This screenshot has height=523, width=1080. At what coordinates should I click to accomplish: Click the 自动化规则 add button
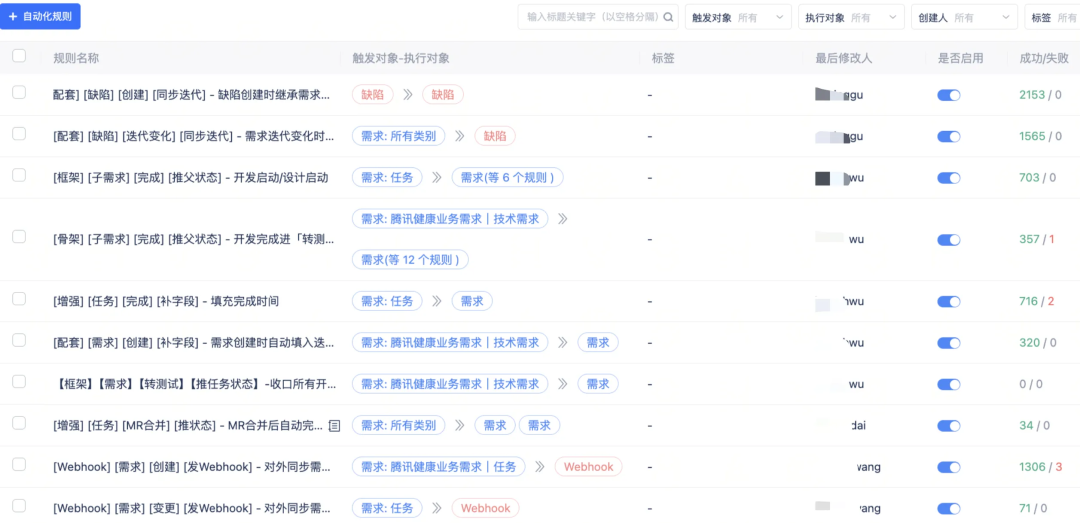pos(40,16)
